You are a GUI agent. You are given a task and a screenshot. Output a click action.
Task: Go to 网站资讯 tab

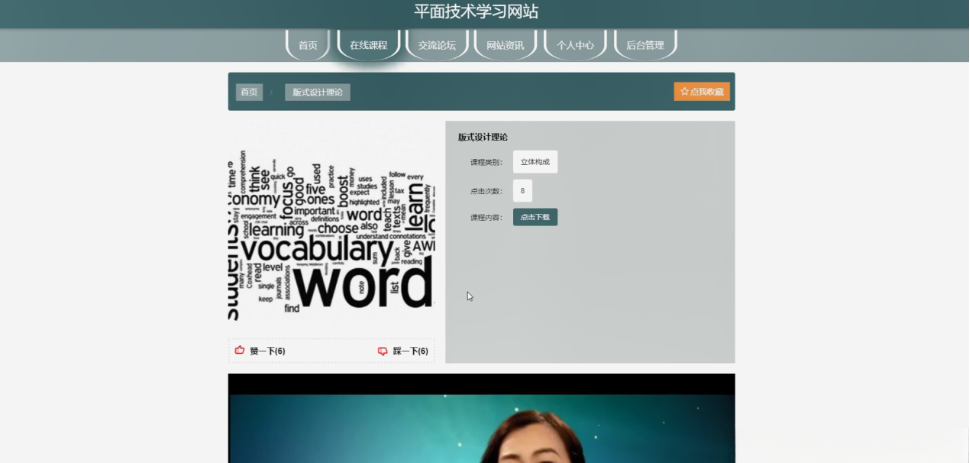[505, 45]
